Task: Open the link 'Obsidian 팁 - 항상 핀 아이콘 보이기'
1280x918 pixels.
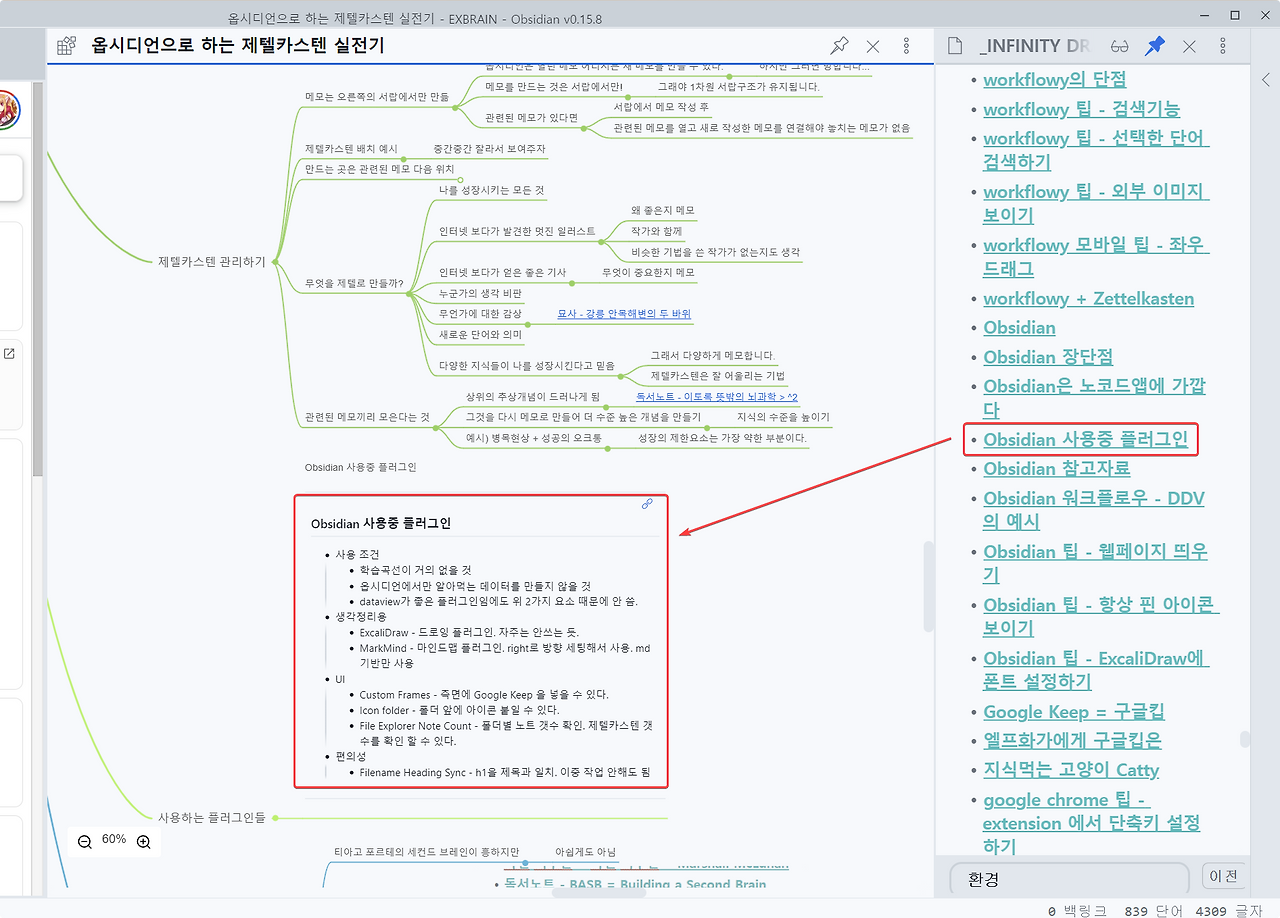Action: point(1101,617)
